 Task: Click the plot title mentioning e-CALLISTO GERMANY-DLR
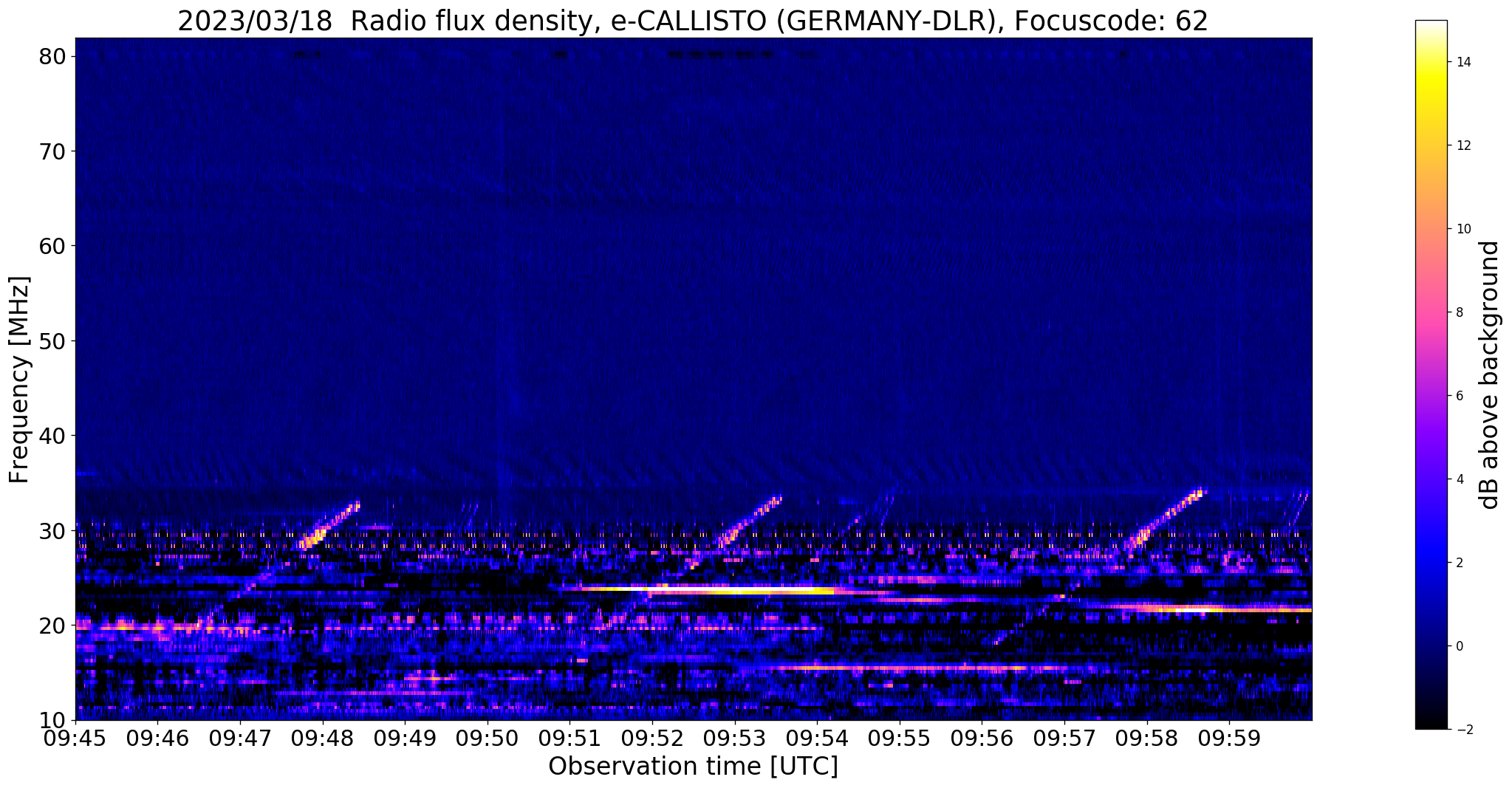[x=692, y=21]
